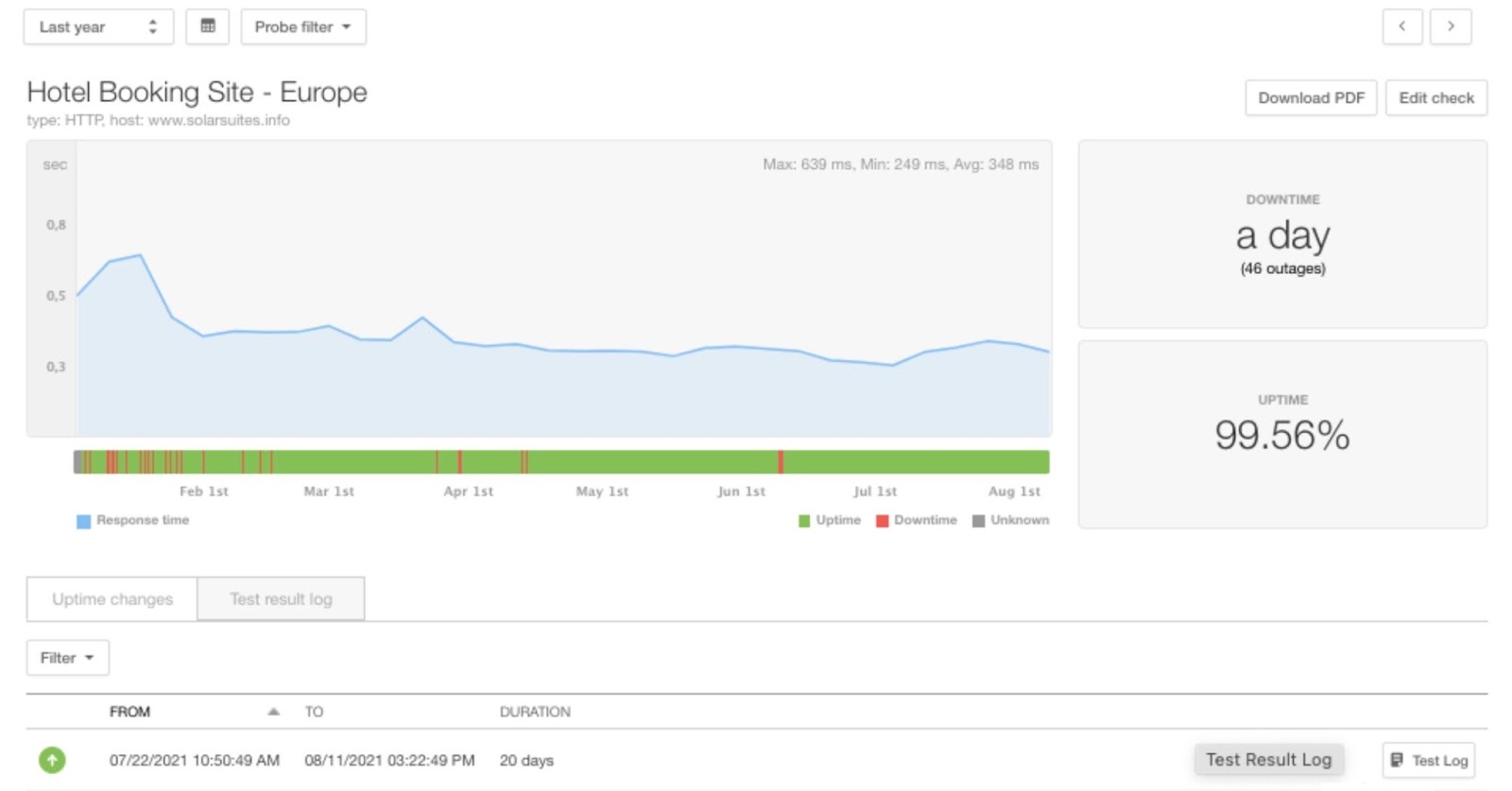
Task: Click the 20 days duration value
Action: [x=526, y=760]
